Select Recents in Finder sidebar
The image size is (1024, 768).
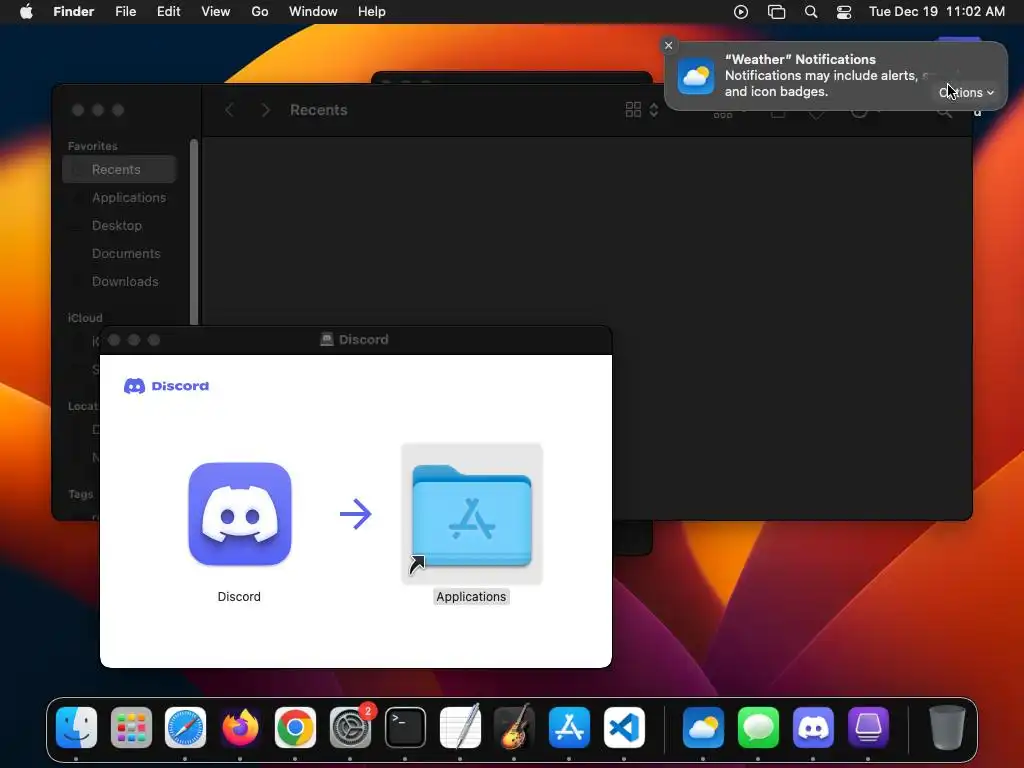120,169
